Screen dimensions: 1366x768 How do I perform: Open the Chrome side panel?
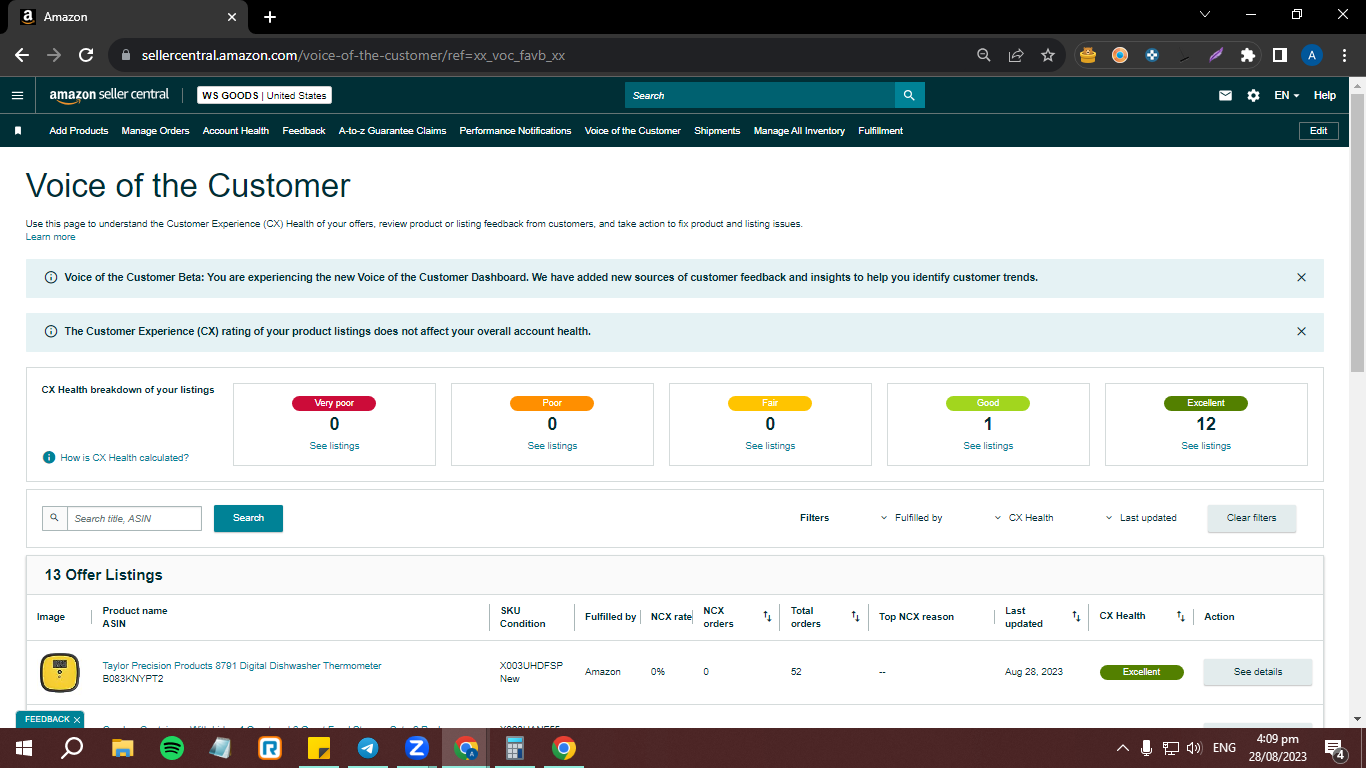click(1279, 55)
